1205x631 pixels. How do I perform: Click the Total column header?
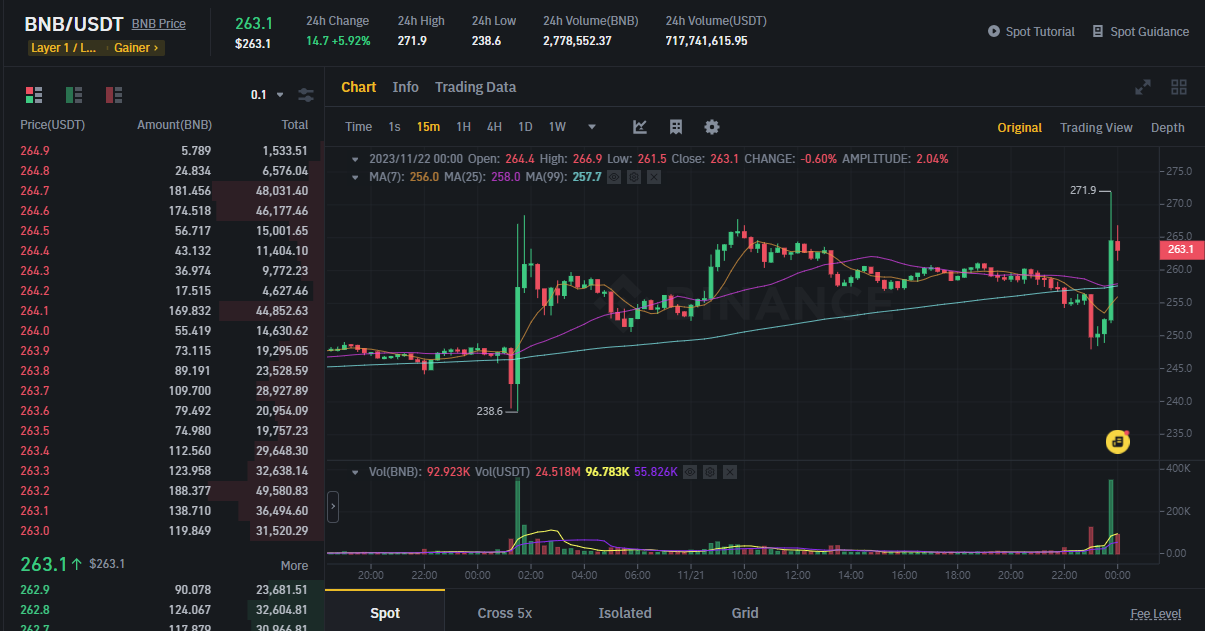point(295,125)
